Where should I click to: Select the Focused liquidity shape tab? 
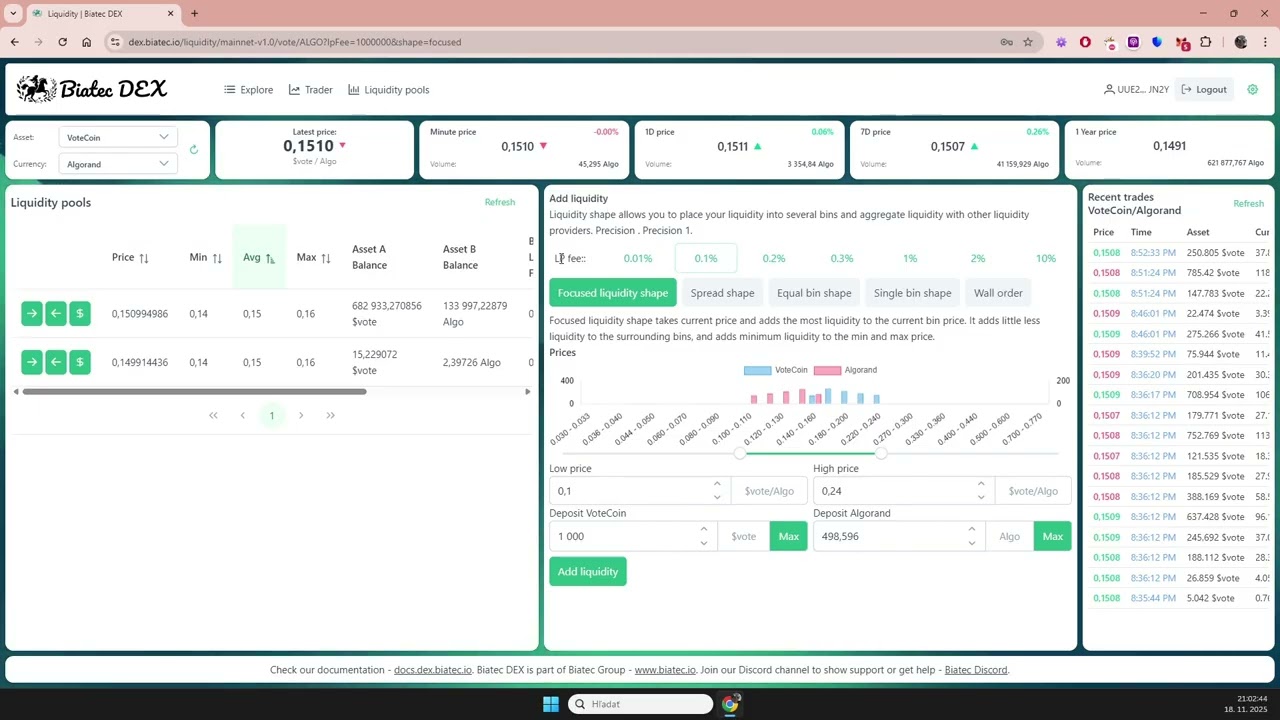(x=613, y=293)
